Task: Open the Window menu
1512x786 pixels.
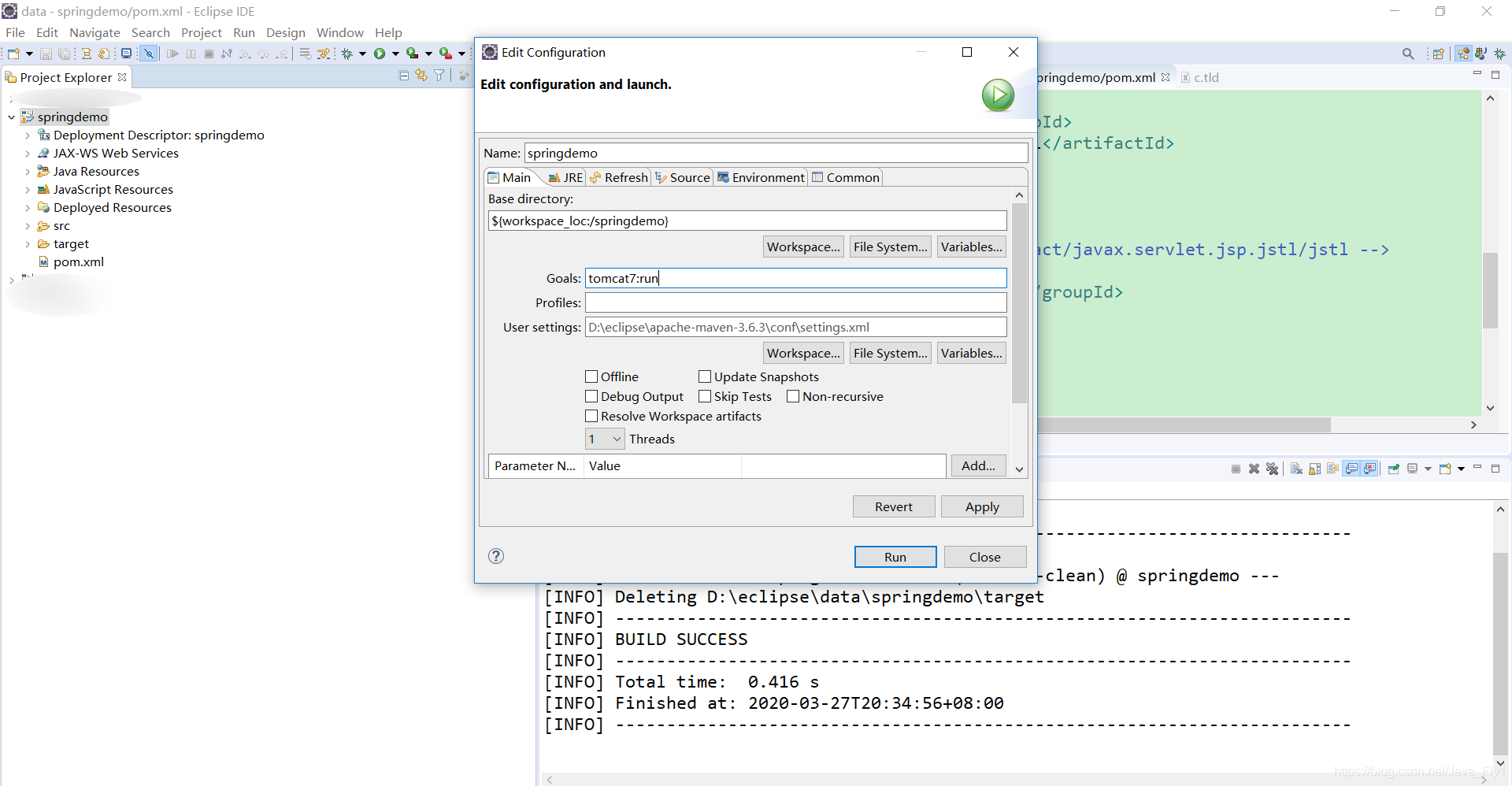Action: coord(340,32)
